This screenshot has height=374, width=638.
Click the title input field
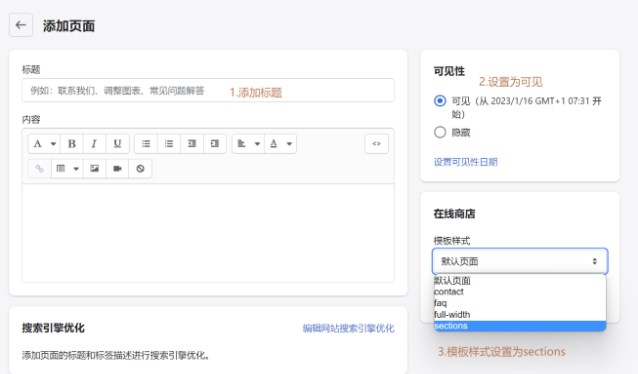point(208,90)
